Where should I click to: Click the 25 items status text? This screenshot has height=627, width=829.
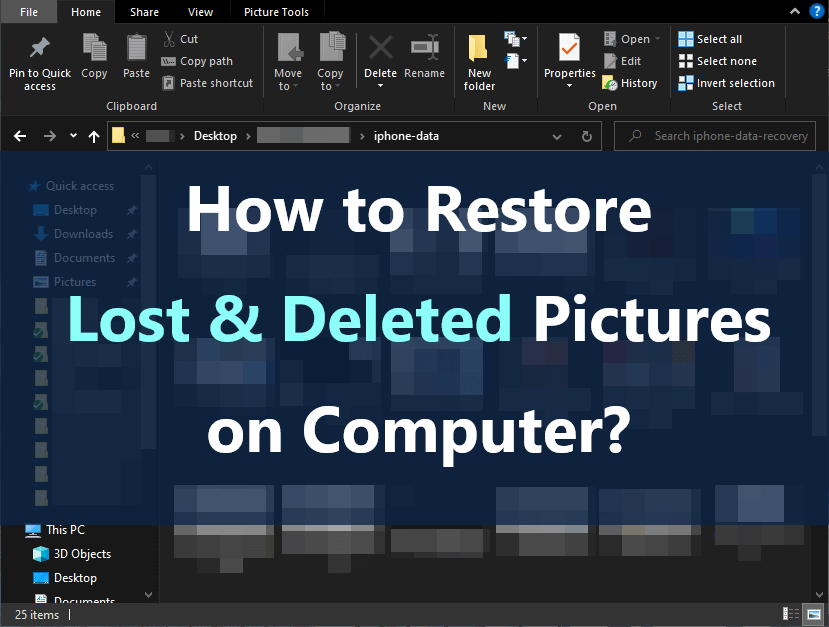(36, 615)
